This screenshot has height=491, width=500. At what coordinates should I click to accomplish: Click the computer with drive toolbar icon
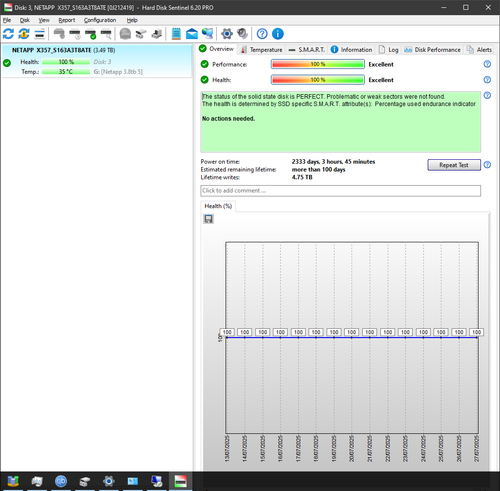tap(157, 34)
